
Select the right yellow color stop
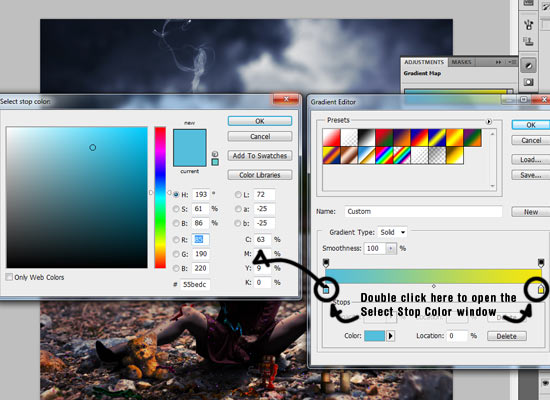tap(541, 289)
